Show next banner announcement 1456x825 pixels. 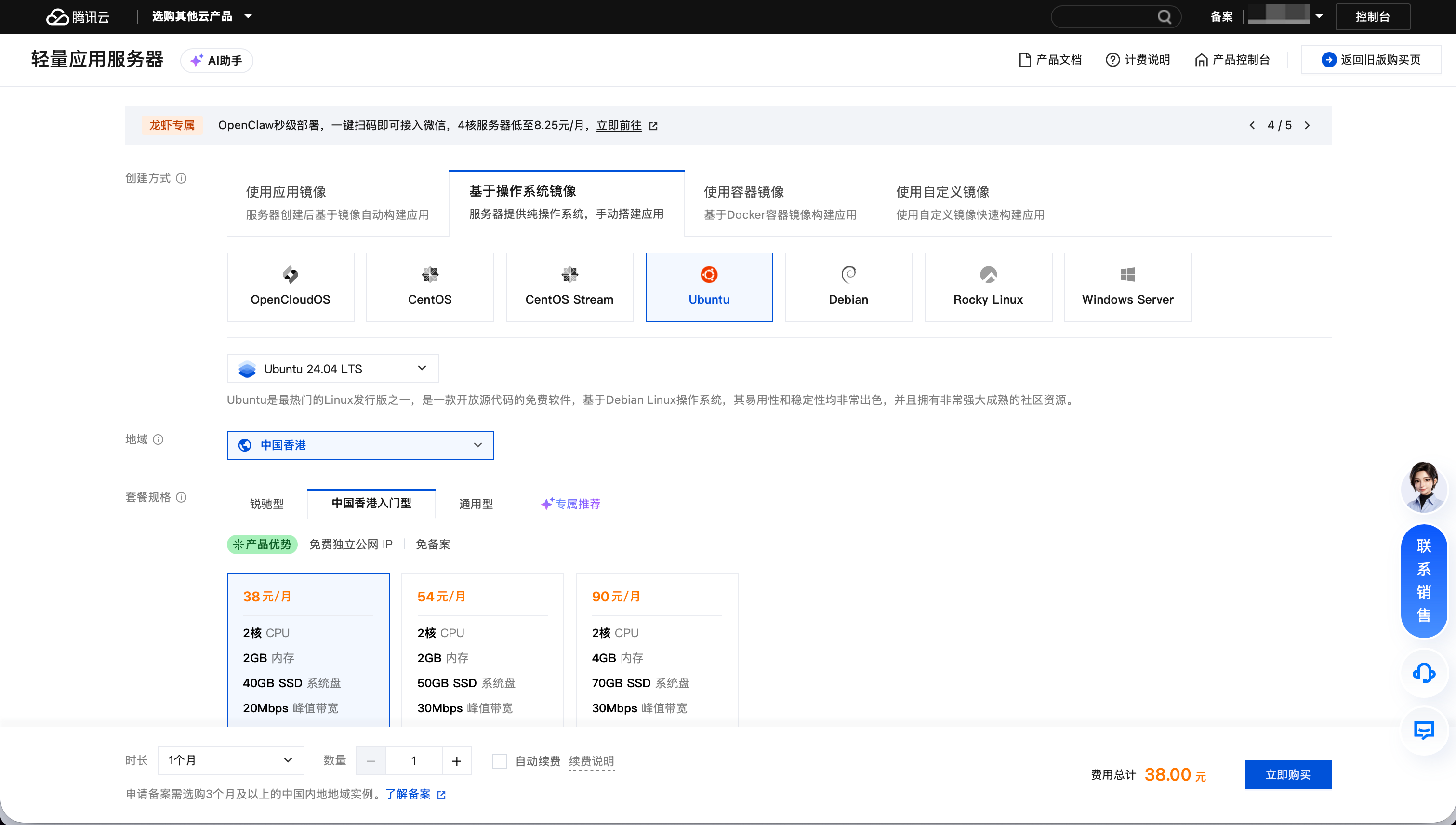(x=1307, y=125)
